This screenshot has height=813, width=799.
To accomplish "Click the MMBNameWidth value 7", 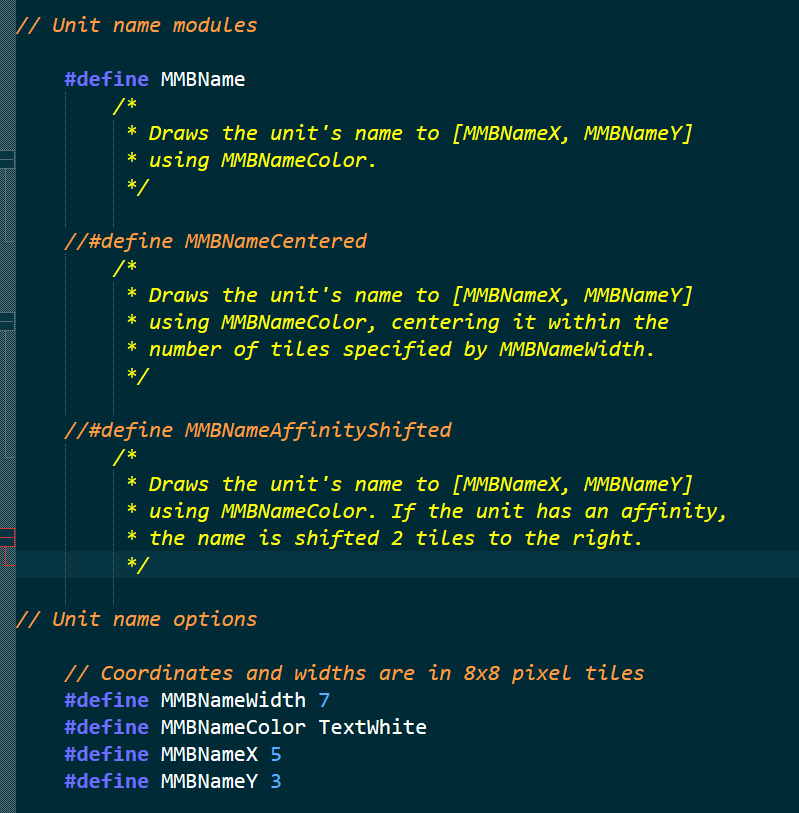I will [x=324, y=700].
